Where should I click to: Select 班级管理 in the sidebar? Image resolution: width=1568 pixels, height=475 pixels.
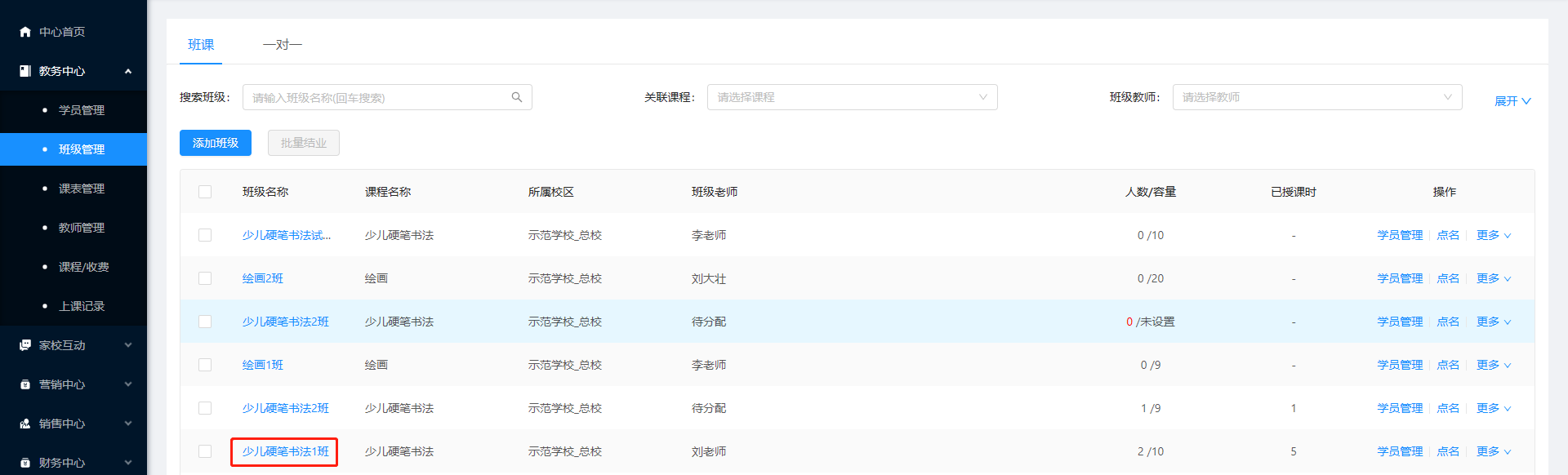click(x=73, y=149)
